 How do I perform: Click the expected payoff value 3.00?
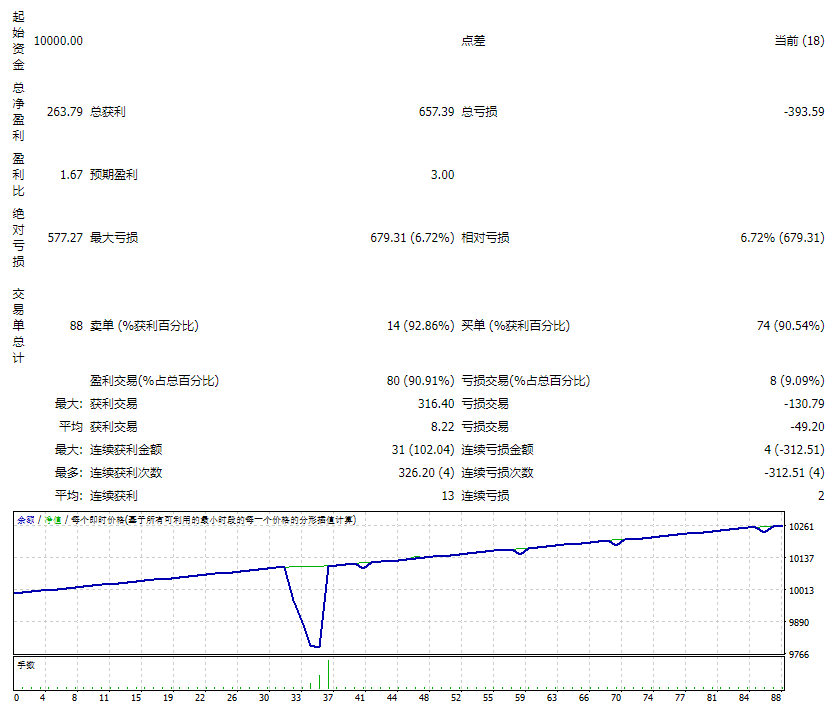tap(443, 174)
